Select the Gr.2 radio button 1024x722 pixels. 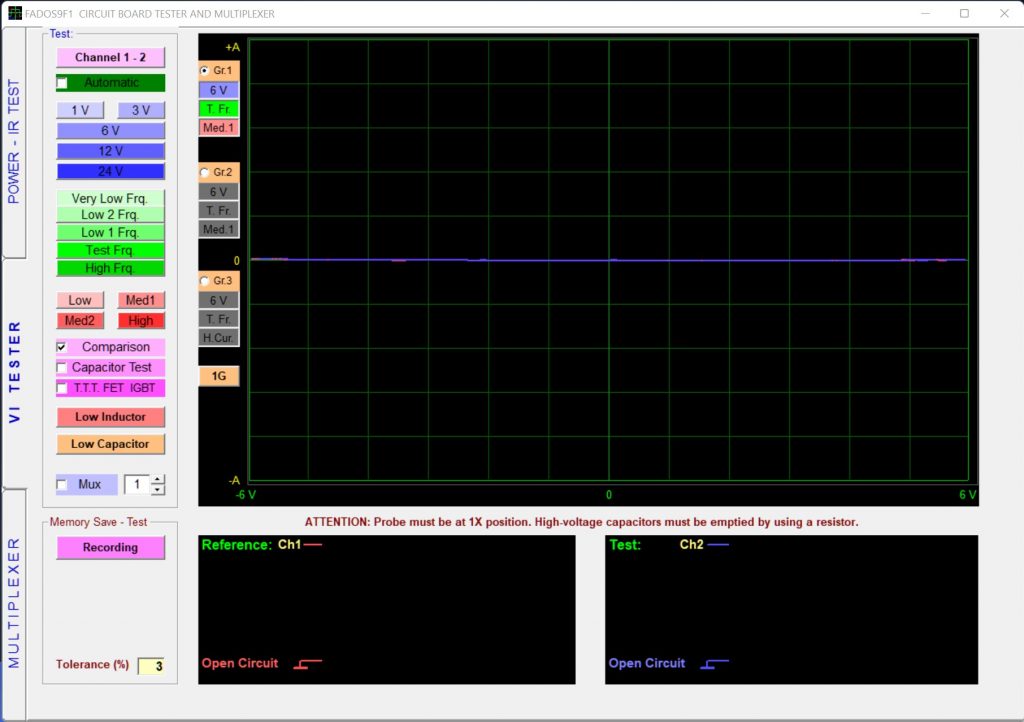pos(205,172)
